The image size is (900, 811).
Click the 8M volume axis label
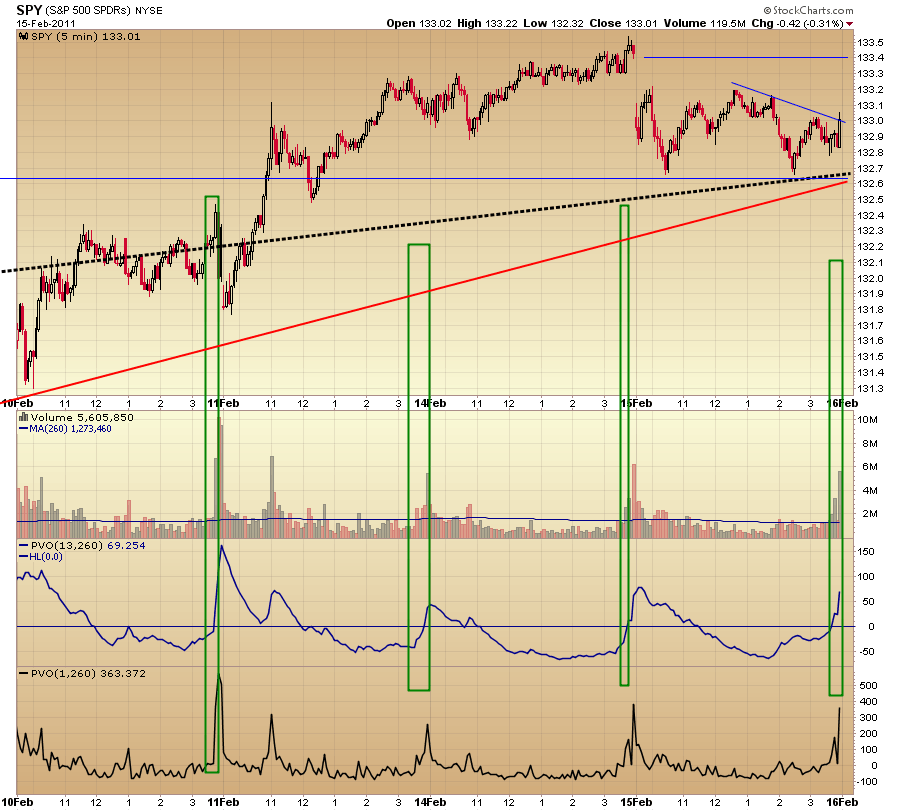[870, 444]
